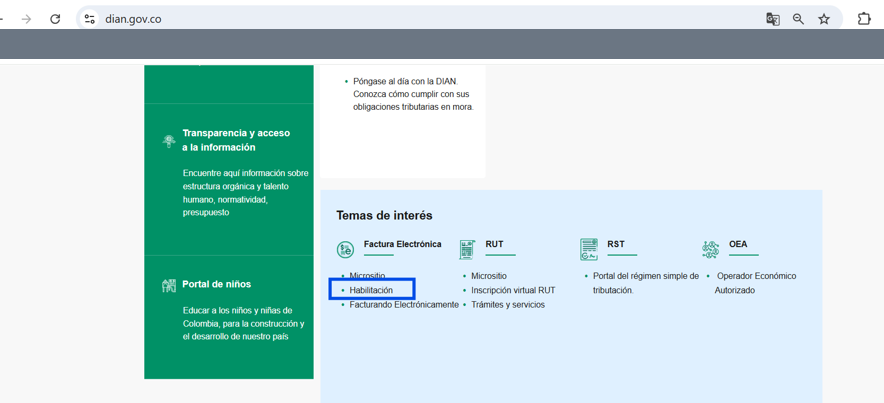The width and height of the screenshot is (884, 403).
Task: Open Póngase al día con la DIAN
Action: (x=413, y=94)
